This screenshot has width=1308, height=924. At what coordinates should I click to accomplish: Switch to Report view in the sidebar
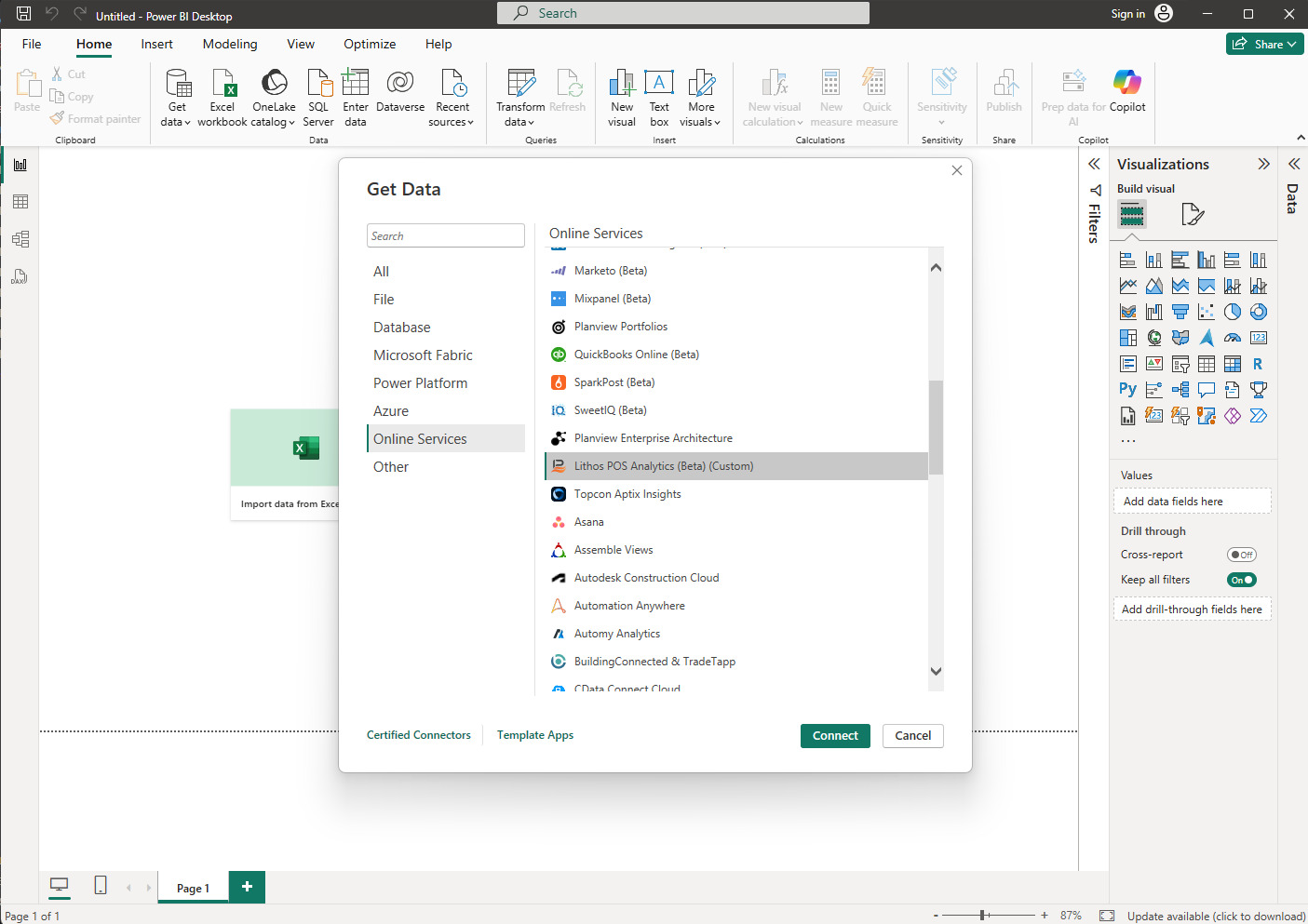(x=20, y=165)
